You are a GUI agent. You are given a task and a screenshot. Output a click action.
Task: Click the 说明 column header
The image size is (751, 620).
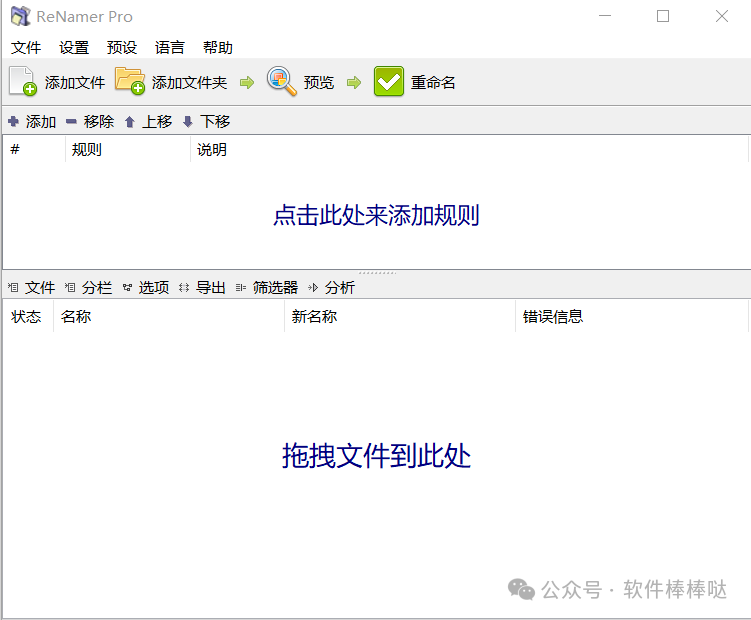(469, 149)
